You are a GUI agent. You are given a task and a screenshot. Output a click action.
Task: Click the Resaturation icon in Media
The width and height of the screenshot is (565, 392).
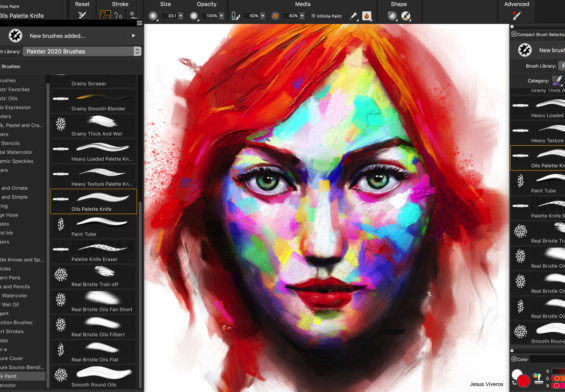click(x=236, y=16)
